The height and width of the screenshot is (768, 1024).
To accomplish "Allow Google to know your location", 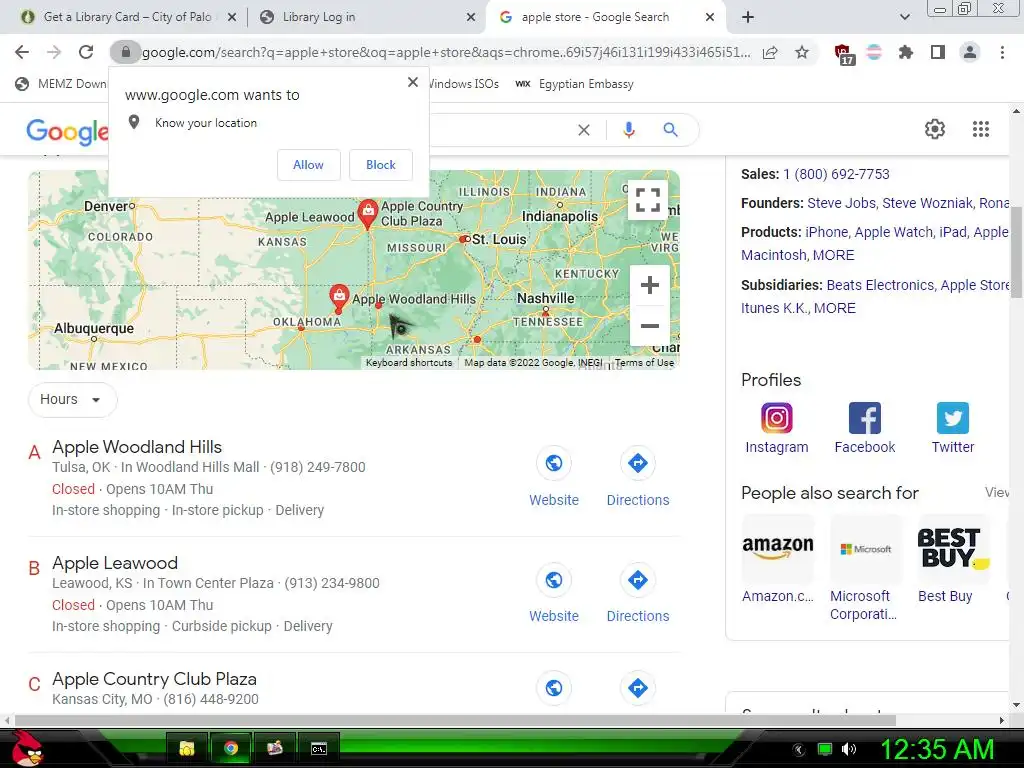I will click(308, 165).
